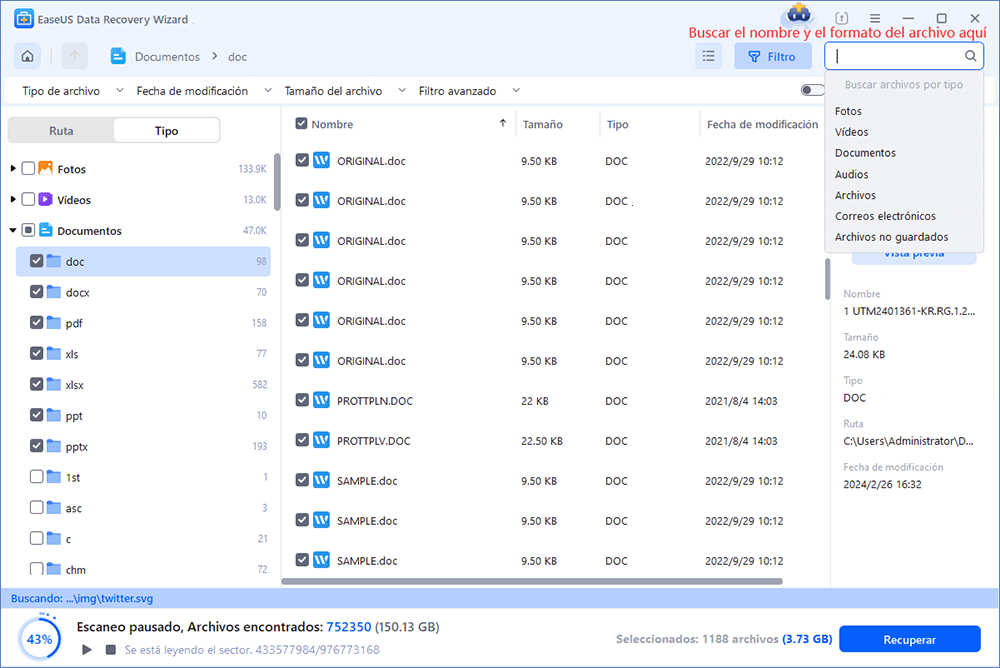This screenshot has height=668, width=1000.
Task: Click the asc folder icon
Action: click(54, 508)
